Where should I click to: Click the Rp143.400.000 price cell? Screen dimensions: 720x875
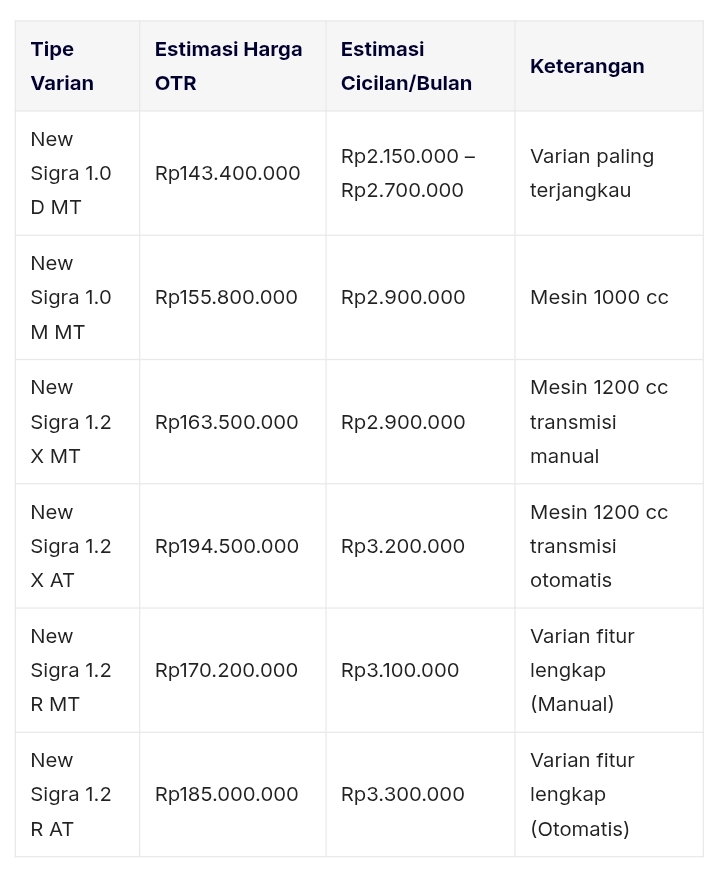pyautogui.click(x=227, y=173)
